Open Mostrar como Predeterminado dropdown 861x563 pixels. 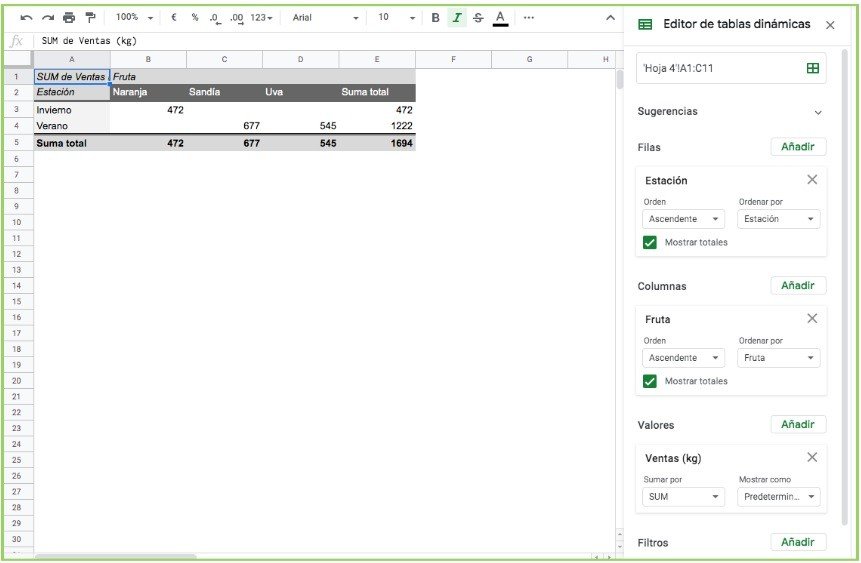[x=779, y=497]
